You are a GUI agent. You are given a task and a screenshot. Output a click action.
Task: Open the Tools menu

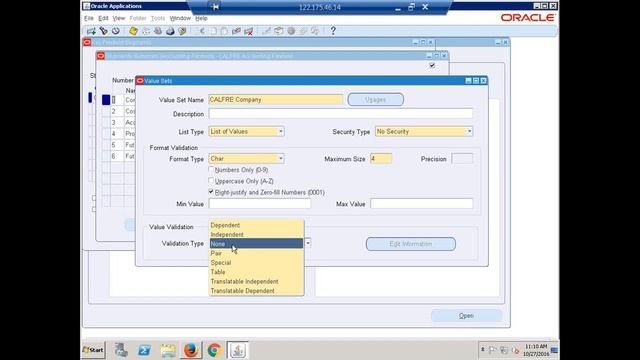coord(158,18)
